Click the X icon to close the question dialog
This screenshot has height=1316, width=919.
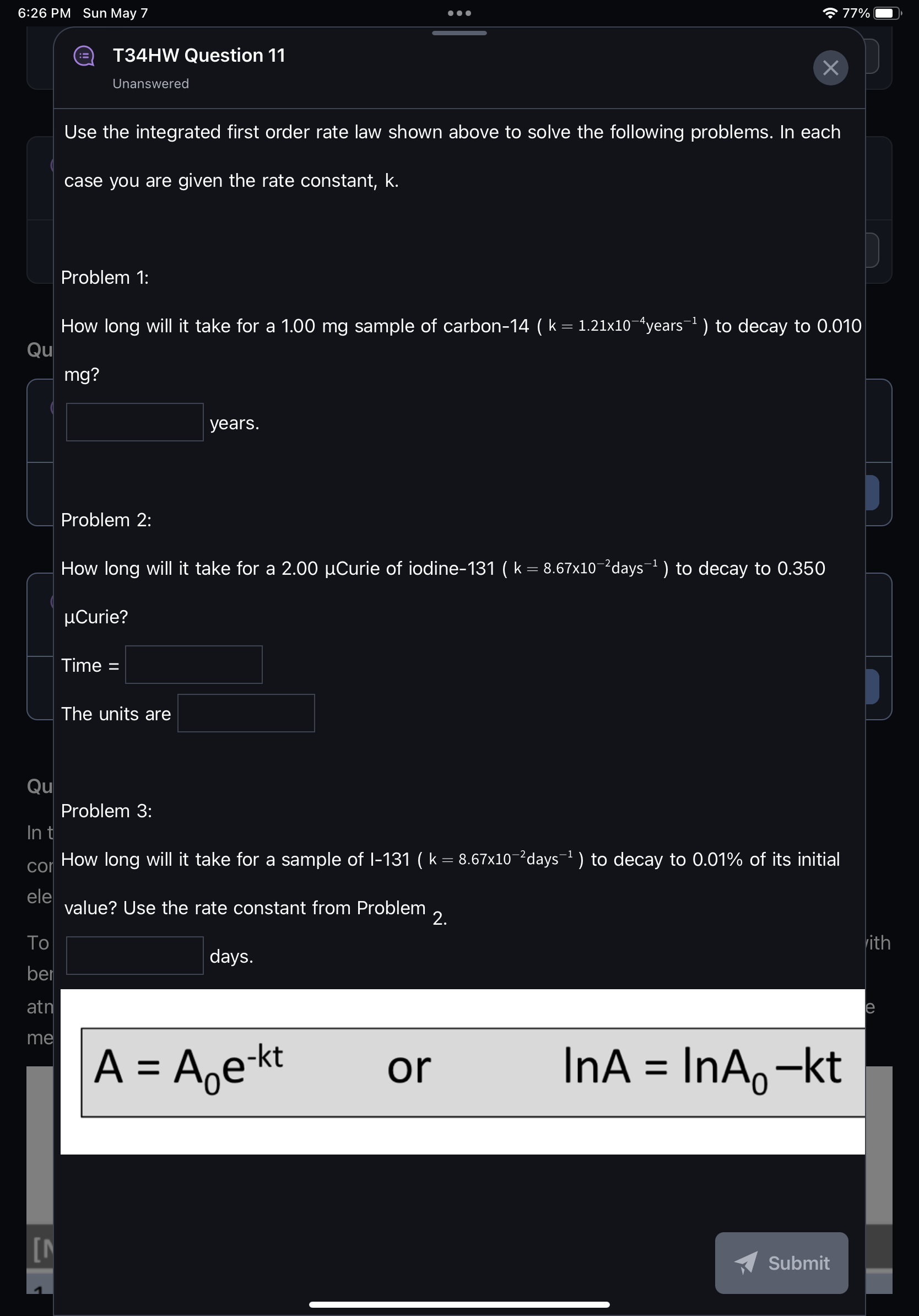[x=831, y=68]
